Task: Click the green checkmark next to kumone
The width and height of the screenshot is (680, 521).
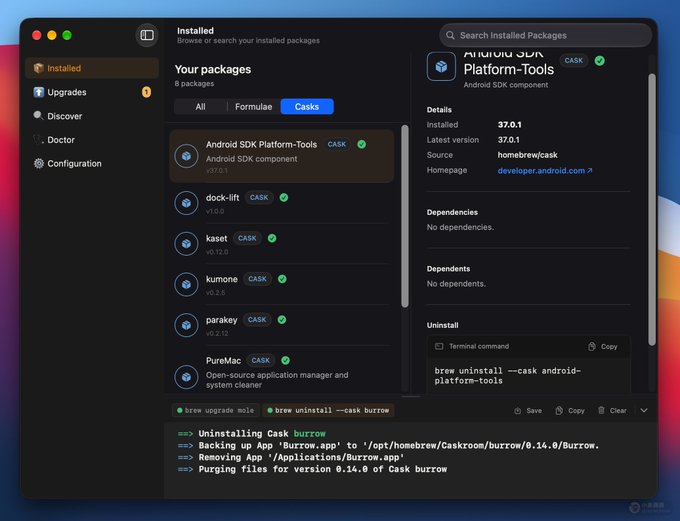Action: [x=282, y=279]
